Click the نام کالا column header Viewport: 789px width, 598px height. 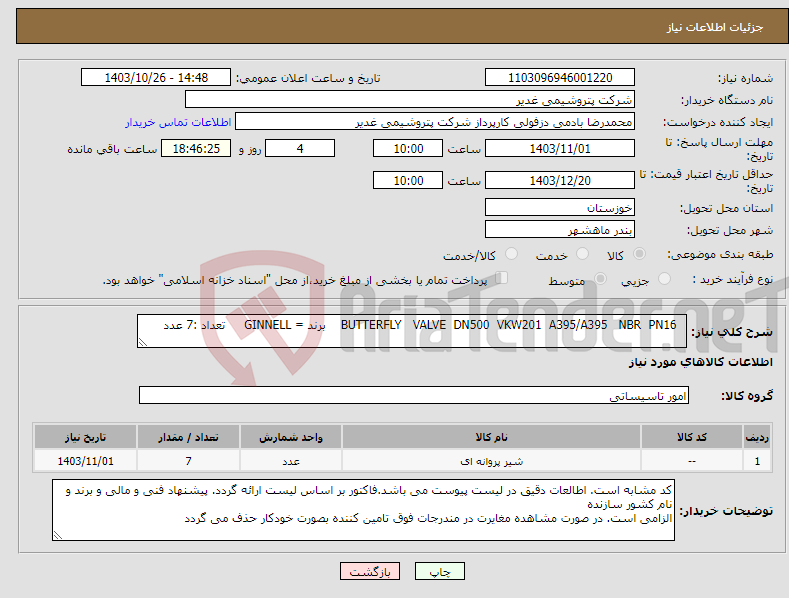(491, 437)
